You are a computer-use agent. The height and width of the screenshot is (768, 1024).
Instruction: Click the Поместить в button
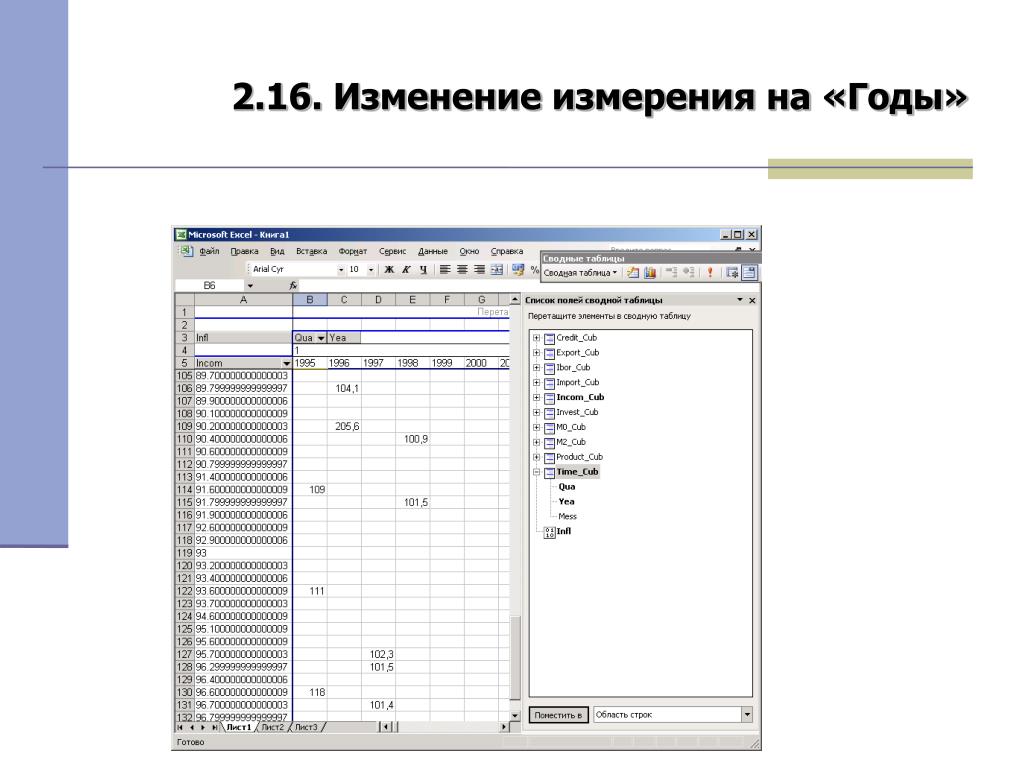point(558,715)
